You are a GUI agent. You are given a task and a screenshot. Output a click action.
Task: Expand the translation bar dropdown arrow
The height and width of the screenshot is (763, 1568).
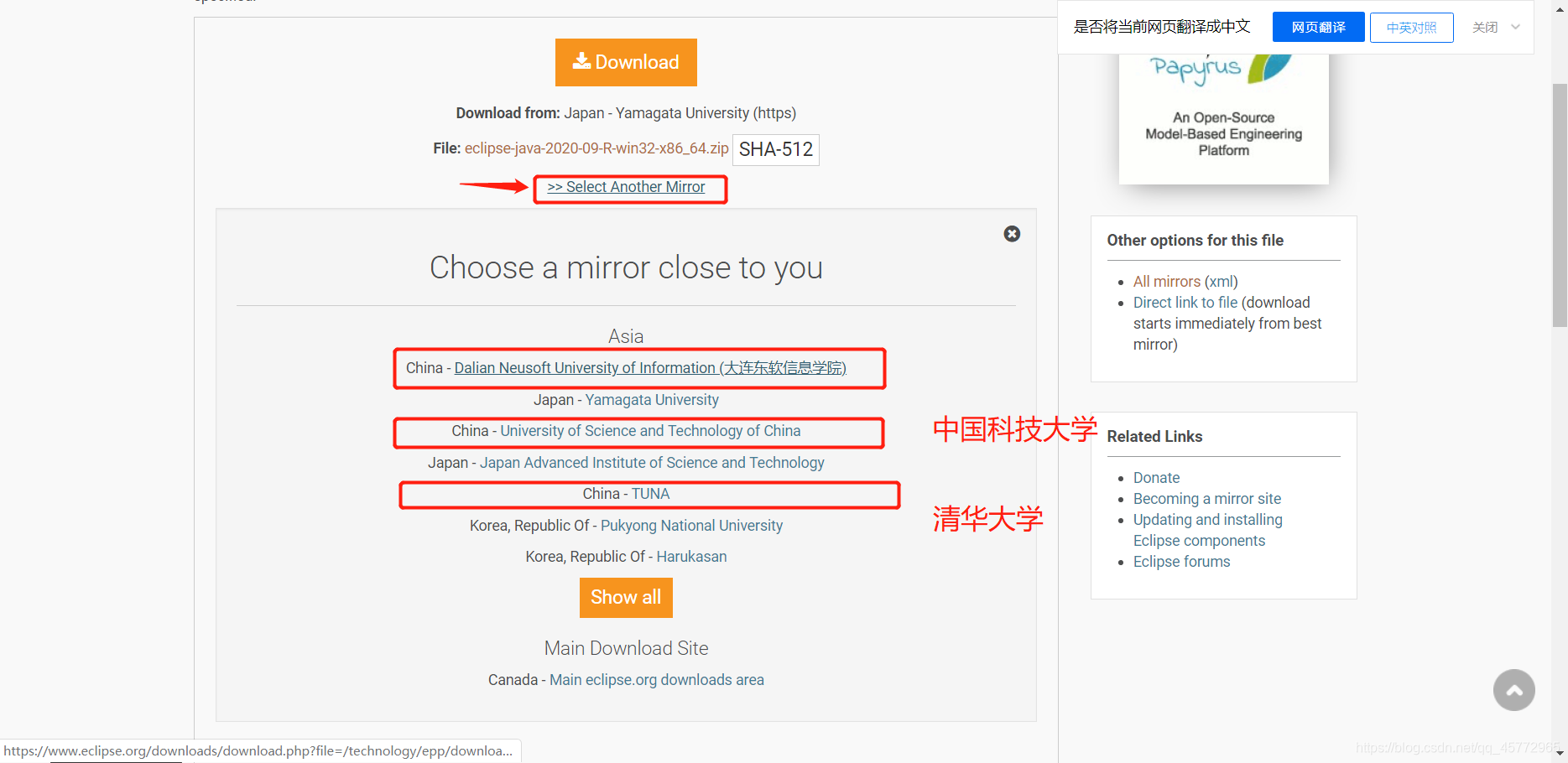click(1515, 27)
